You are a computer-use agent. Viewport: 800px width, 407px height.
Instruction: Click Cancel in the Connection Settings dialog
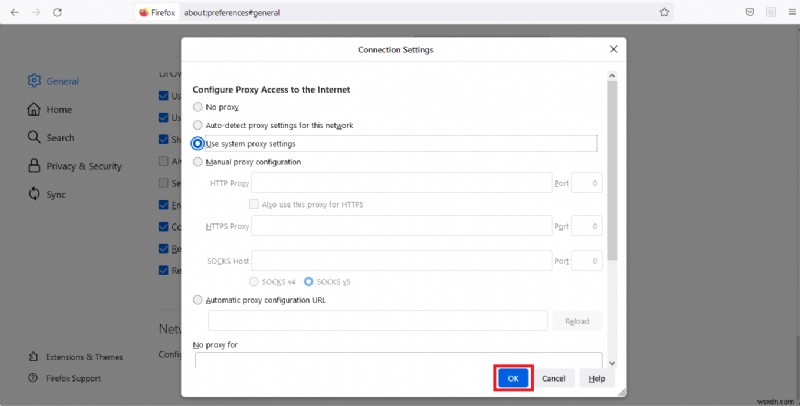tap(554, 378)
